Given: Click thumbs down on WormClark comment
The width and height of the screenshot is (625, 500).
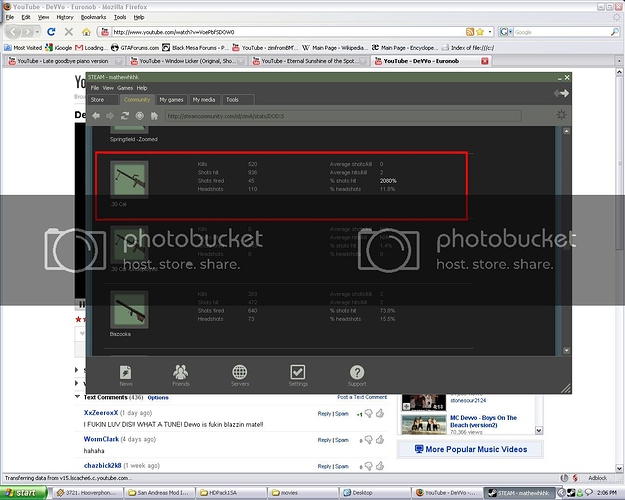Looking at the screenshot, I should click(x=369, y=440).
